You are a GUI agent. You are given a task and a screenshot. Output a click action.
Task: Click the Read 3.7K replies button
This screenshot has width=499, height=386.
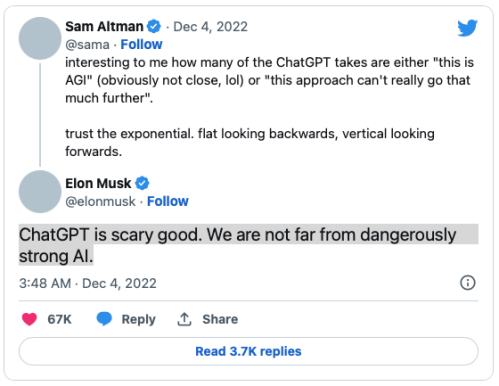(249, 351)
